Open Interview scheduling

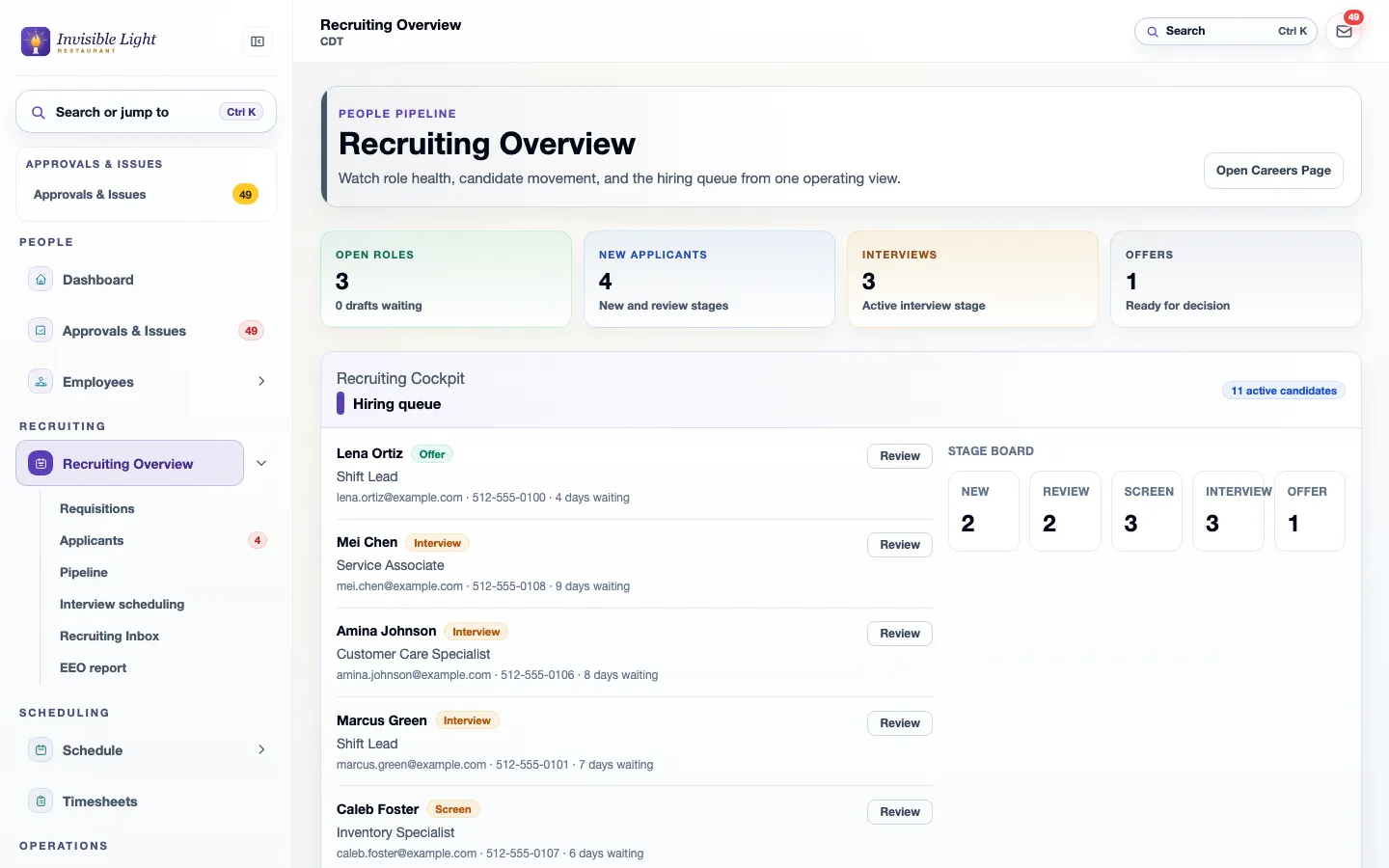[x=122, y=605]
